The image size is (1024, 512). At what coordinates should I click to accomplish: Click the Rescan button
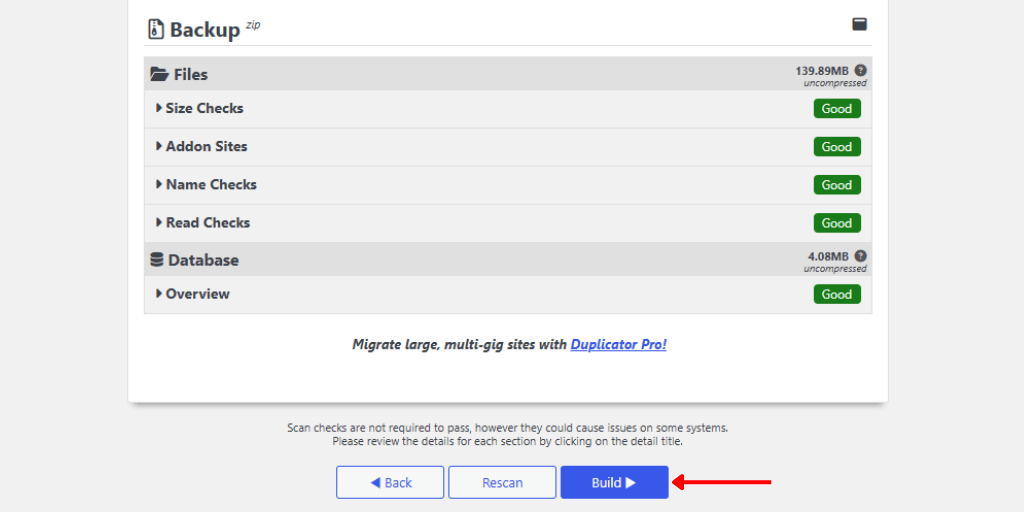[502, 483]
